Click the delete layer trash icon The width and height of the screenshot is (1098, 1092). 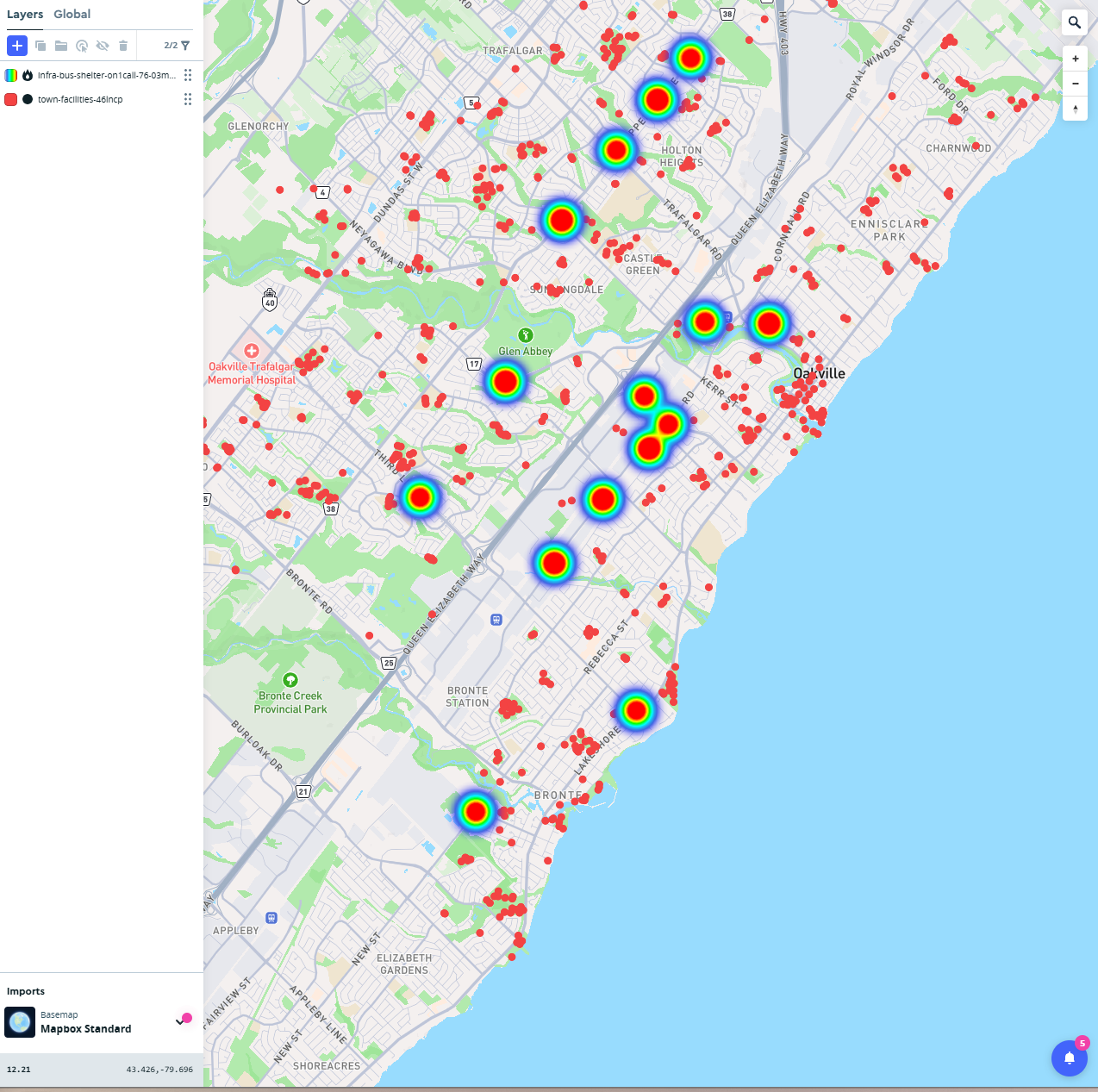[x=123, y=46]
